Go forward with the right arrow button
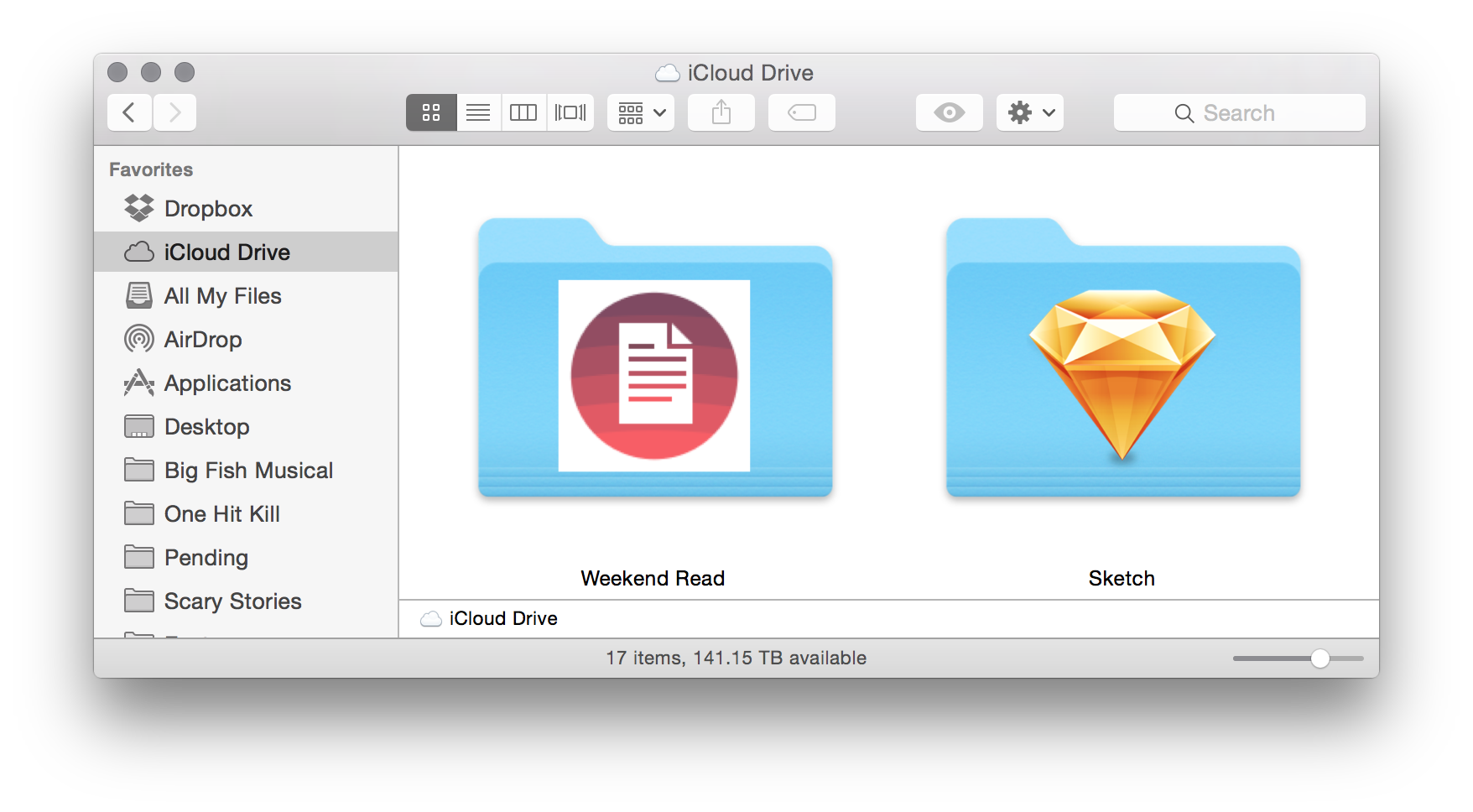Screen dimensions: 1473x812 tap(174, 112)
